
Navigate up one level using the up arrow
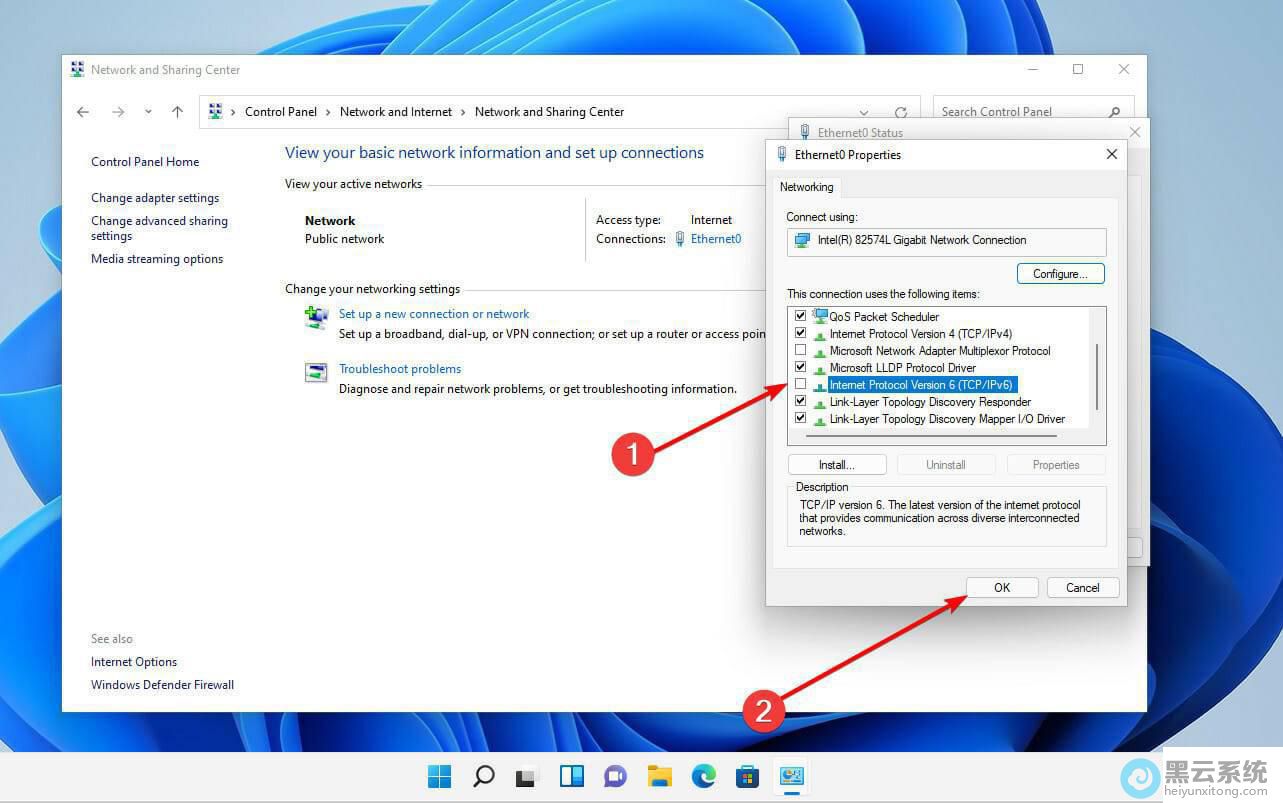[x=177, y=111]
